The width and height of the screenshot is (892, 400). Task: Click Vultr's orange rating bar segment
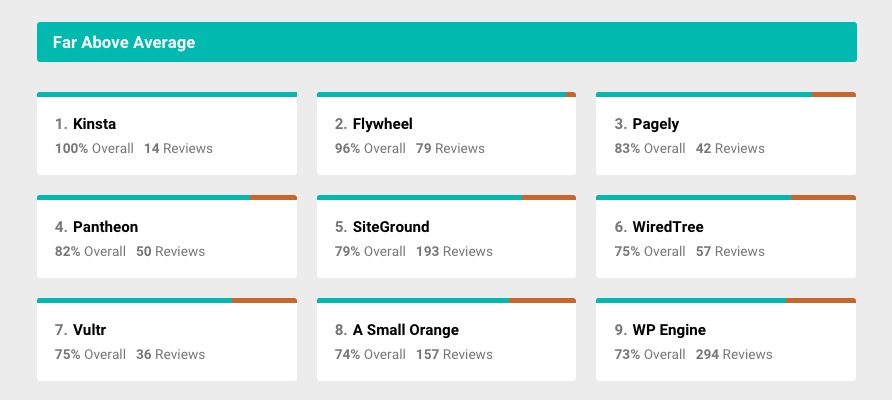(265, 300)
